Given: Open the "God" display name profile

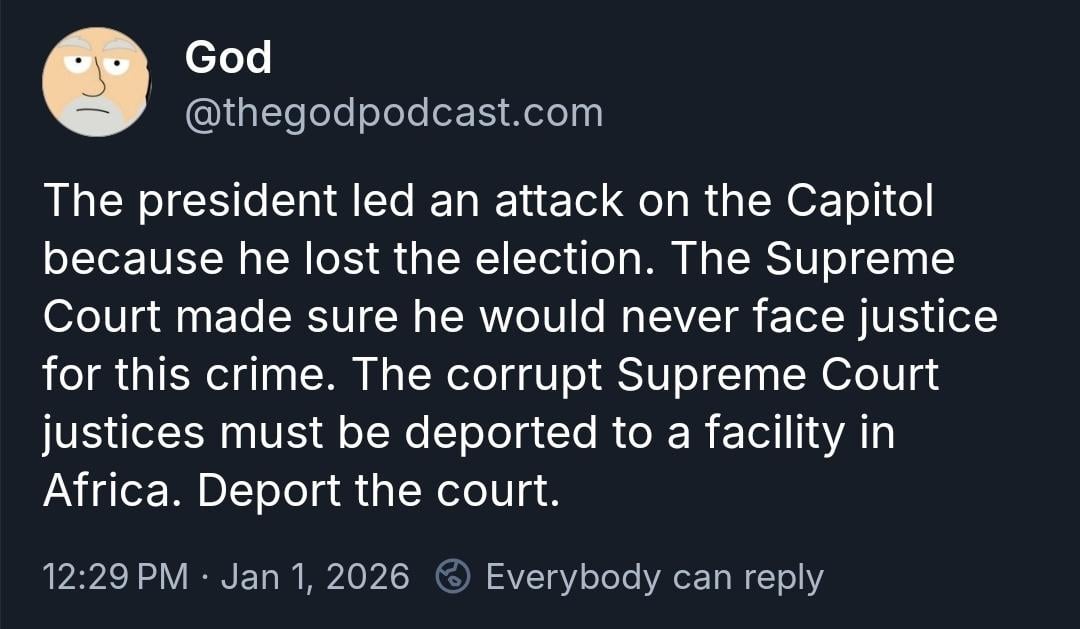Looking at the screenshot, I should tap(228, 58).
